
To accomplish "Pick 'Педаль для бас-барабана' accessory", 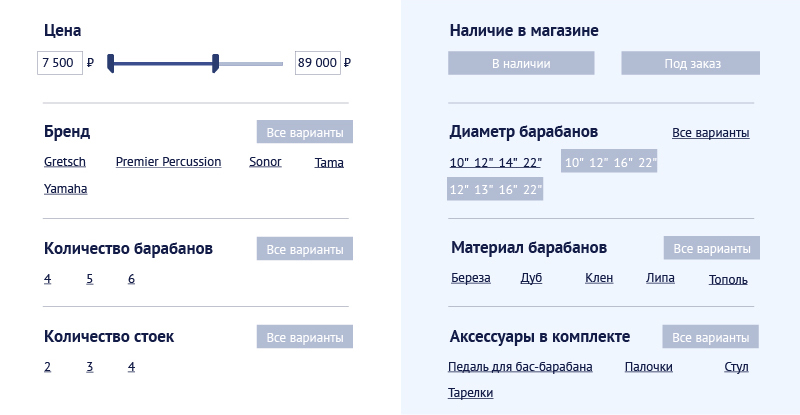I will click(x=520, y=367).
